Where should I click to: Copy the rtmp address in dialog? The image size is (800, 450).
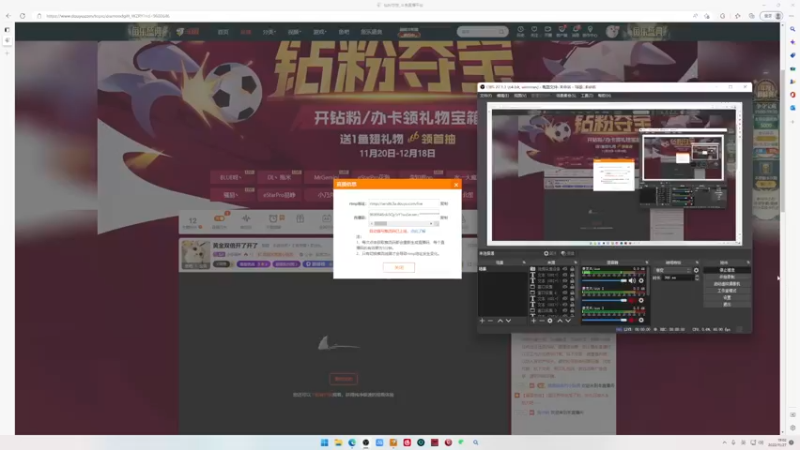[x=444, y=204]
